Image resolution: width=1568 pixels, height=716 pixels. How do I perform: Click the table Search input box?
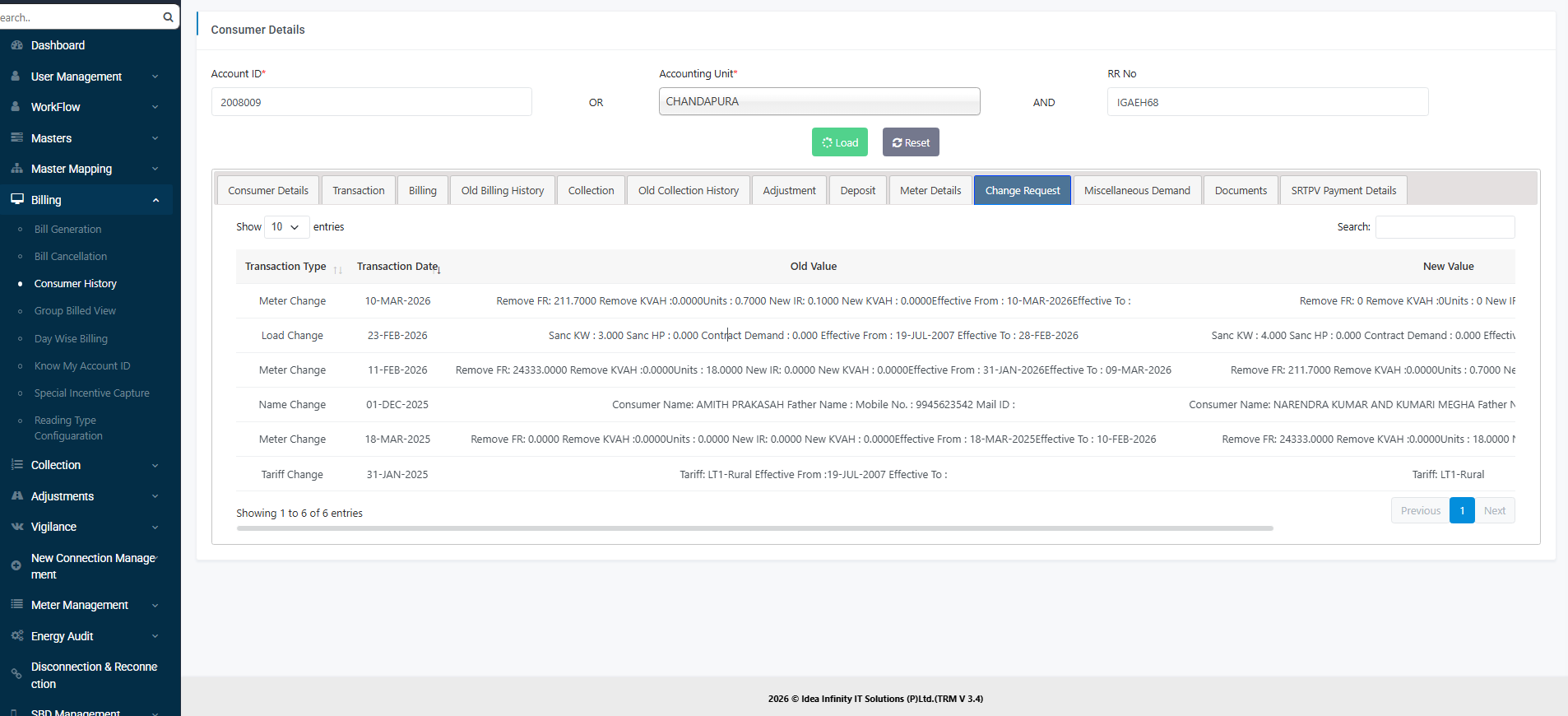click(1445, 227)
